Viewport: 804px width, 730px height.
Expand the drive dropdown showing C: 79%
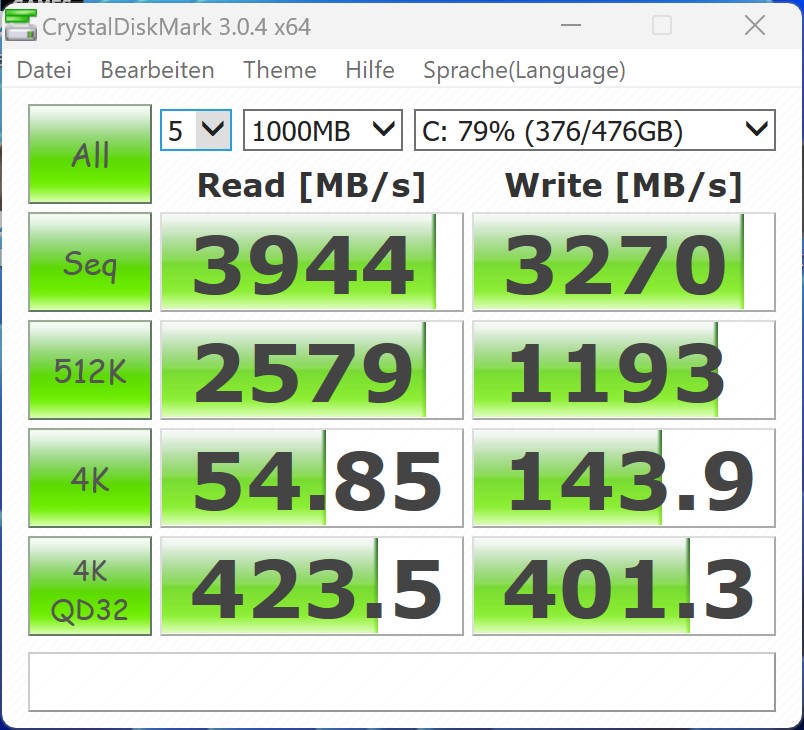[x=595, y=130]
